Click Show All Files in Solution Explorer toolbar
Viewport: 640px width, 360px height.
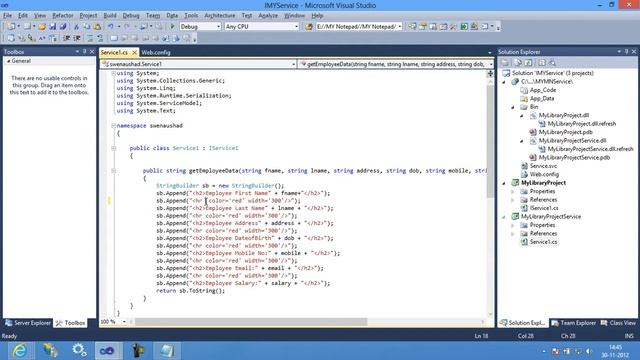coord(518,63)
